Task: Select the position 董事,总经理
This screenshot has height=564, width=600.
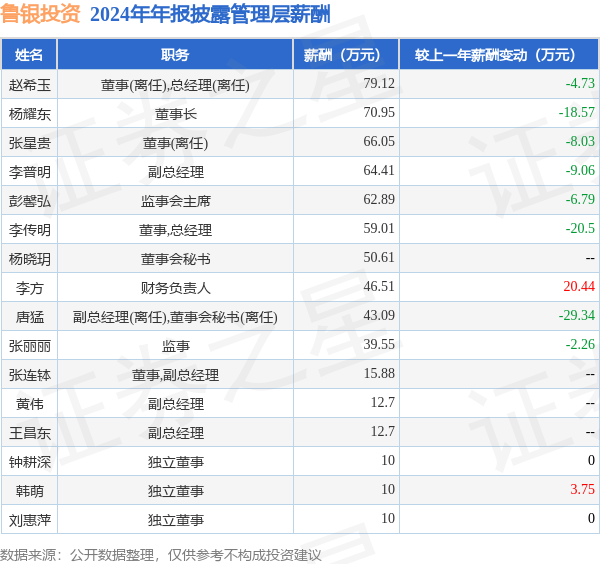Action: 175,230
